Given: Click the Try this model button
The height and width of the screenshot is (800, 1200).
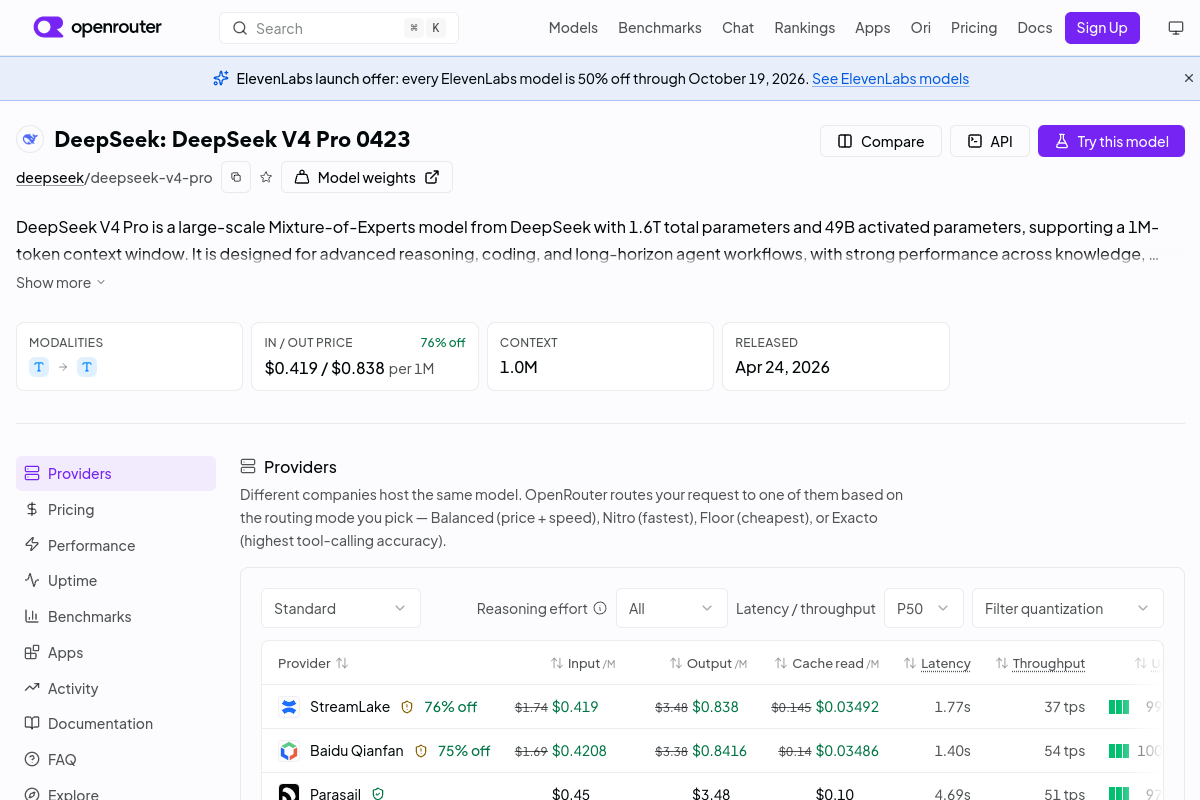Looking at the screenshot, I should 1111,141.
